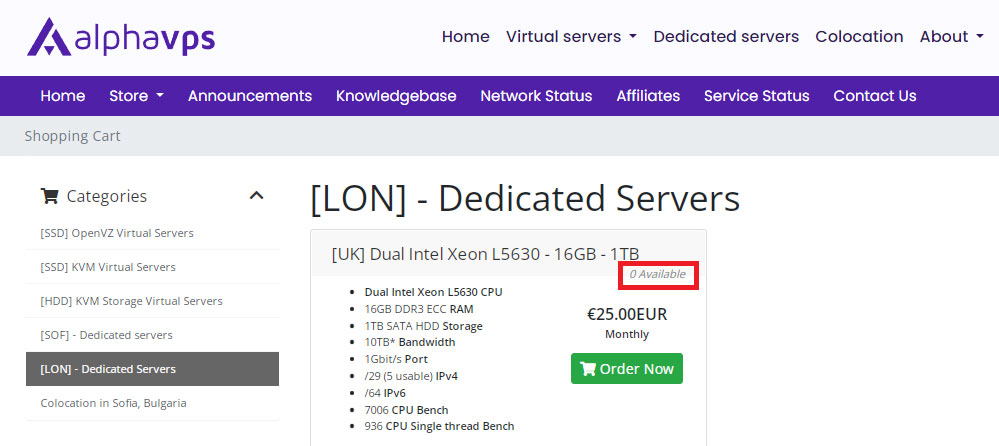Check the Service Status page

tap(756, 96)
